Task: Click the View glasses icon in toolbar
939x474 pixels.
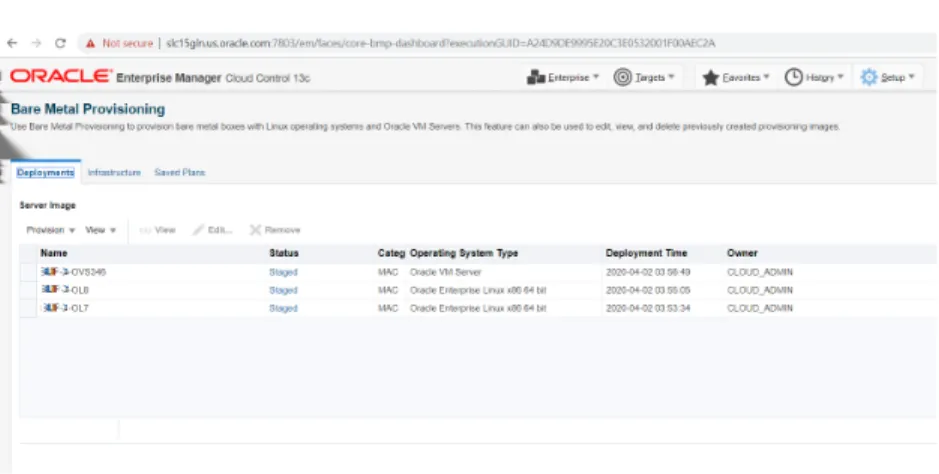Action: pyautogui.click(x=145, y=230)
